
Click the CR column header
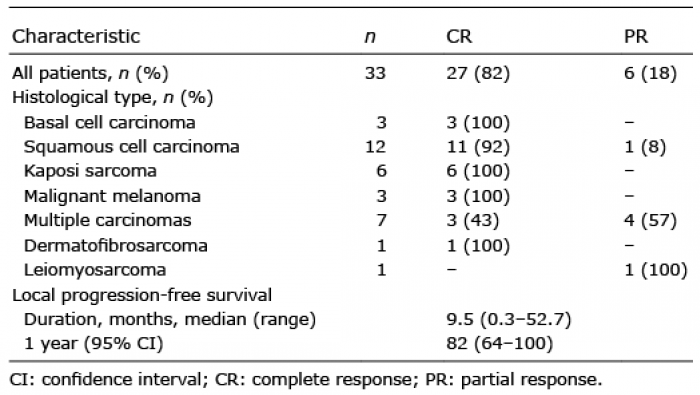pos(459,36)
